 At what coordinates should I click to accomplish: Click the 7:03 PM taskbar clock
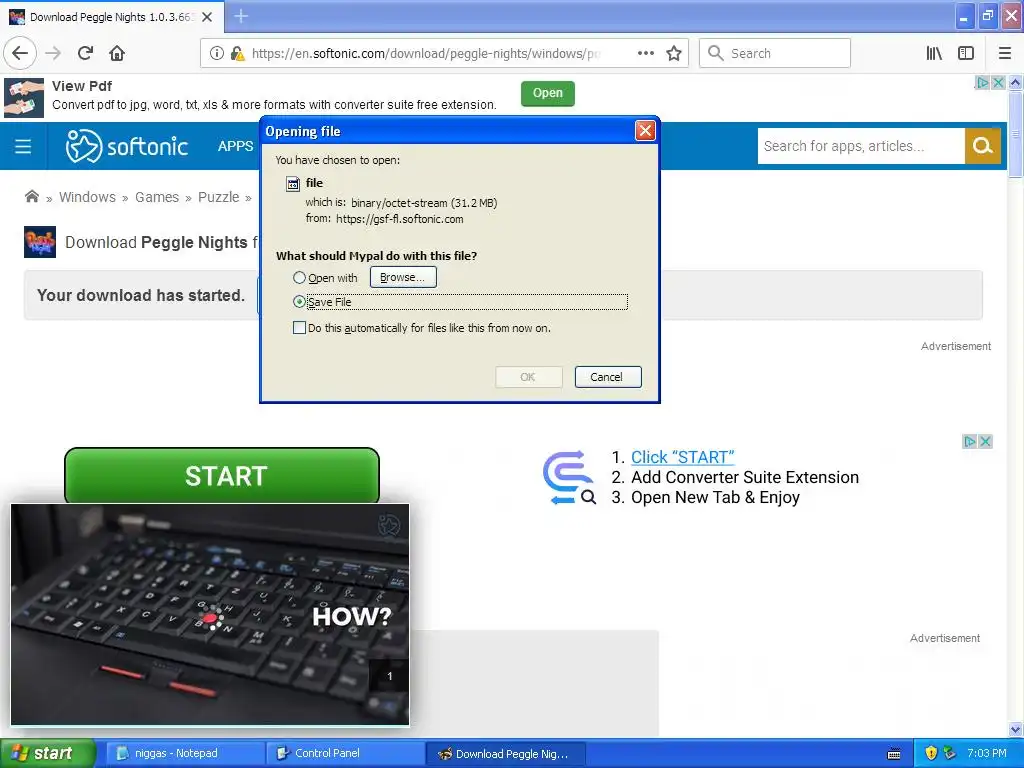[987, 753]
